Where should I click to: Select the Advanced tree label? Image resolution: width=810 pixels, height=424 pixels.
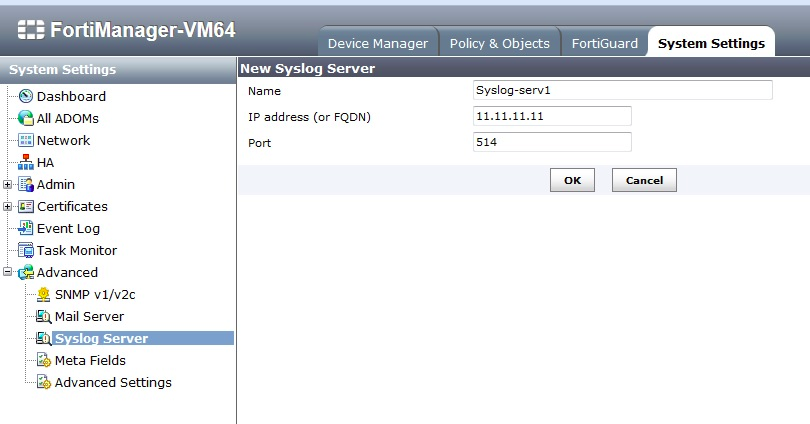click(x=67, y=273)
